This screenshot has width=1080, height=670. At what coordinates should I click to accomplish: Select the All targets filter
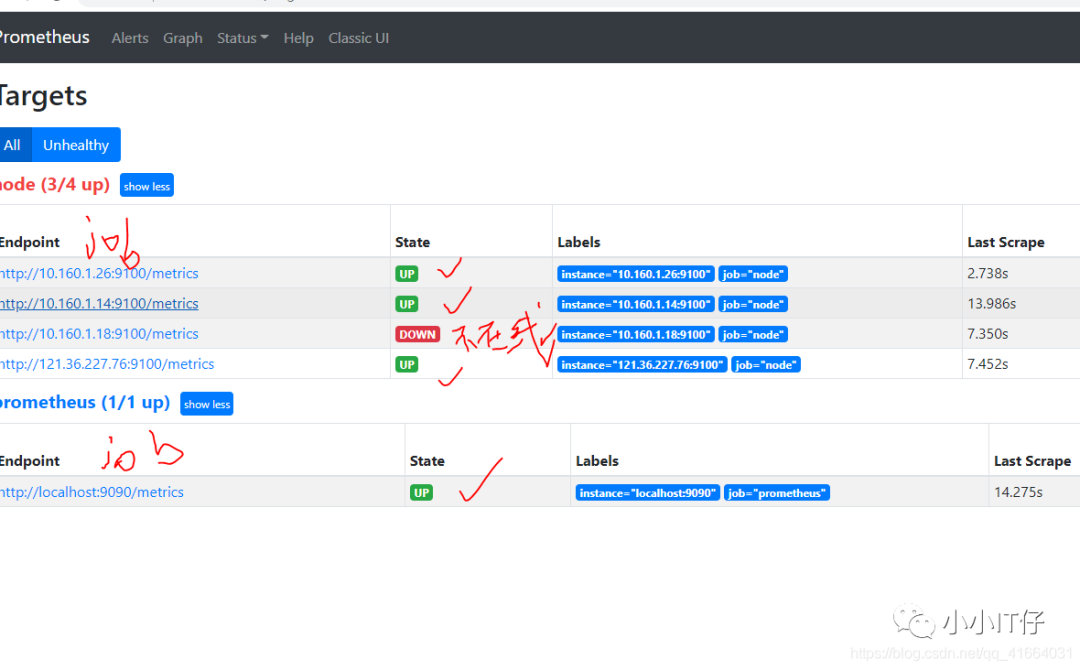14,145
